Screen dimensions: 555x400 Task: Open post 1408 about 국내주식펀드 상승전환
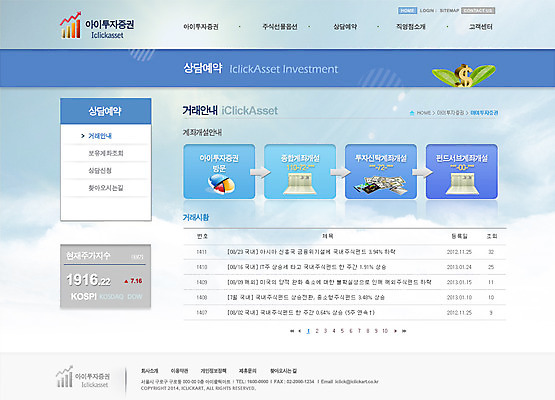point(306,298)
